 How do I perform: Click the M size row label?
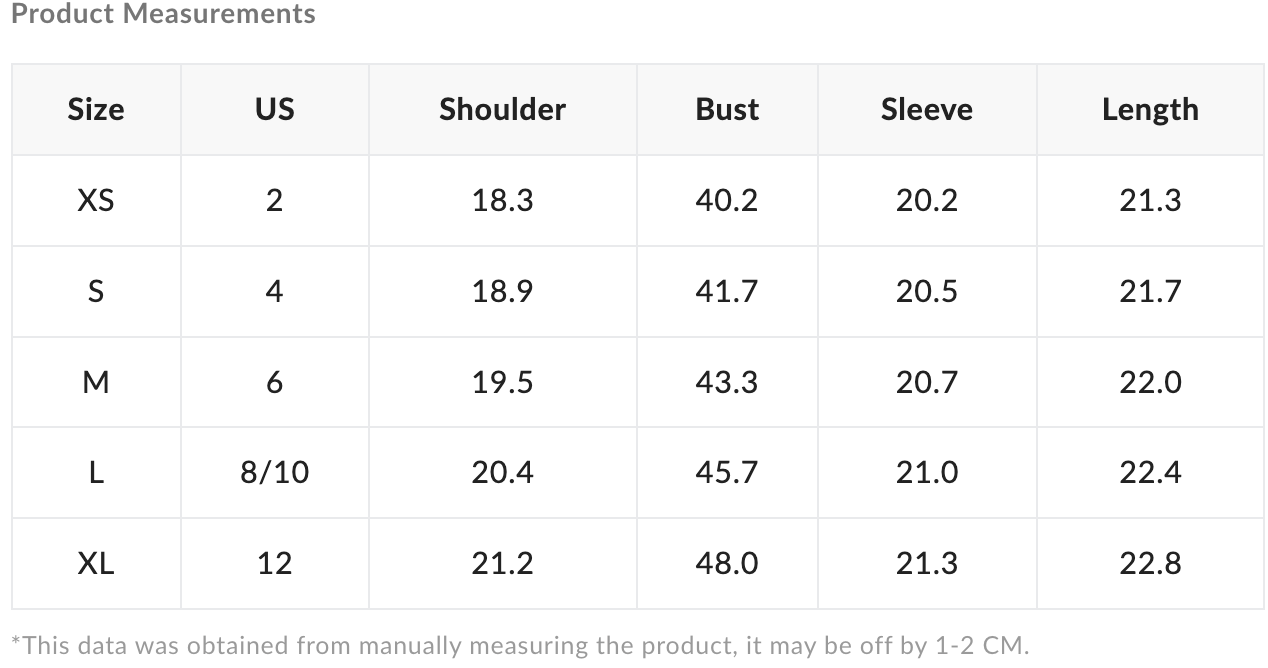tap(96, 382)
